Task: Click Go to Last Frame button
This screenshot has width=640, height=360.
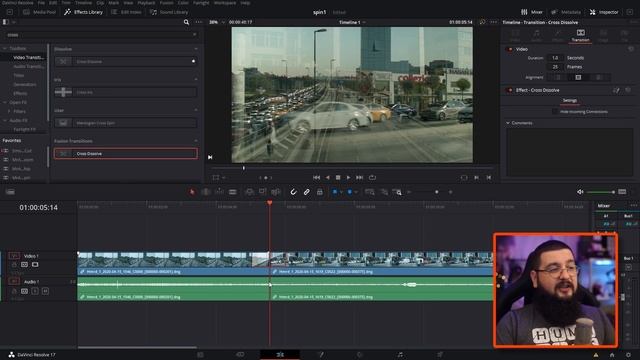Action: tap(360, 178)
